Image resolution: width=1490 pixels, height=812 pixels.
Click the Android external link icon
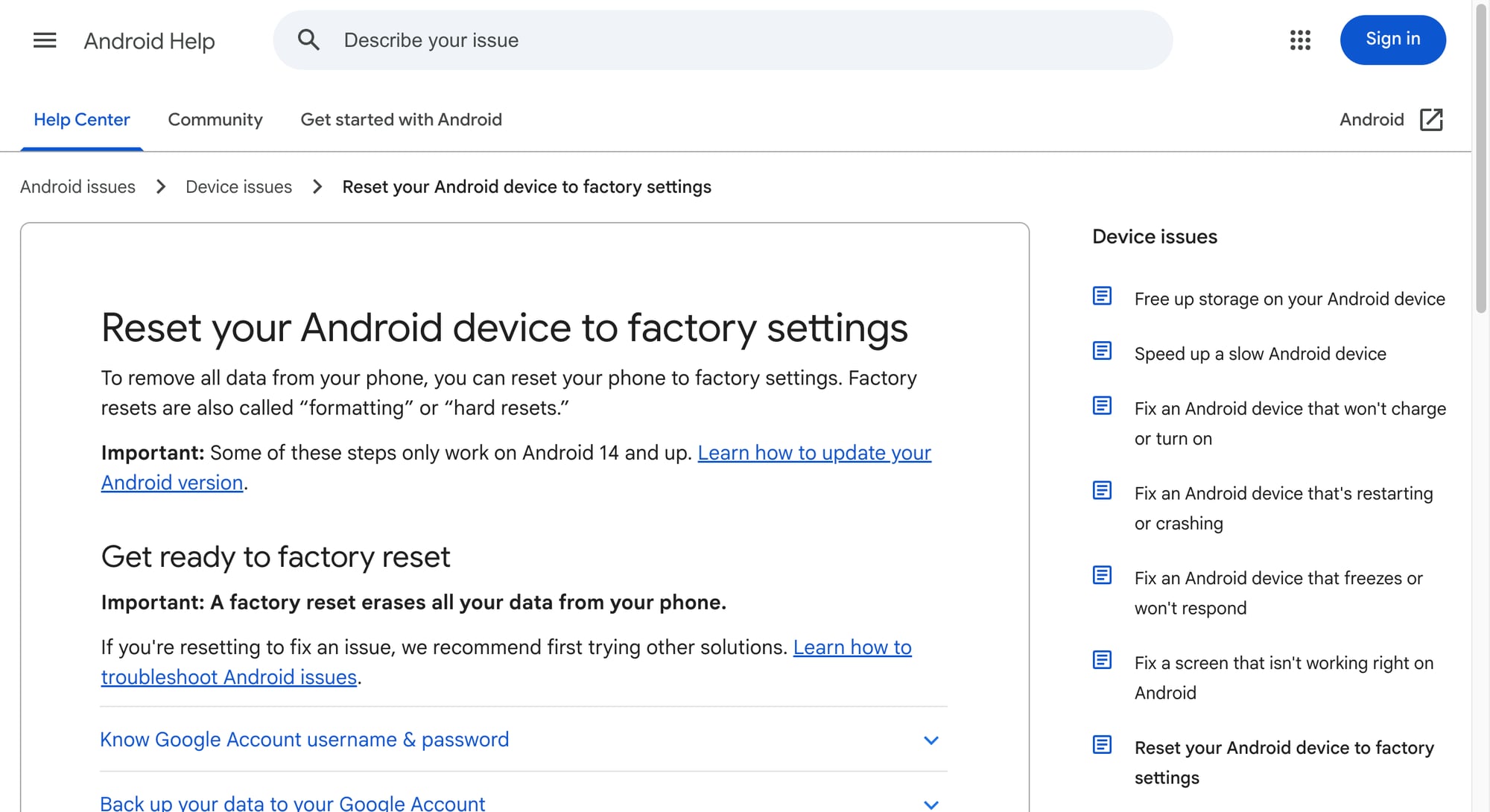tap(1431, 120)
